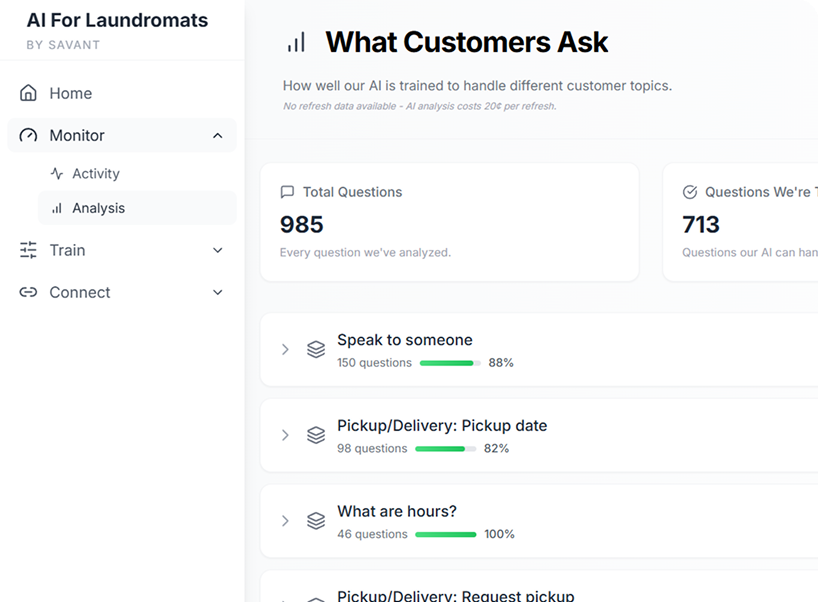
Task: Expand the What are hours? topic row
Action: pos(285,521)
